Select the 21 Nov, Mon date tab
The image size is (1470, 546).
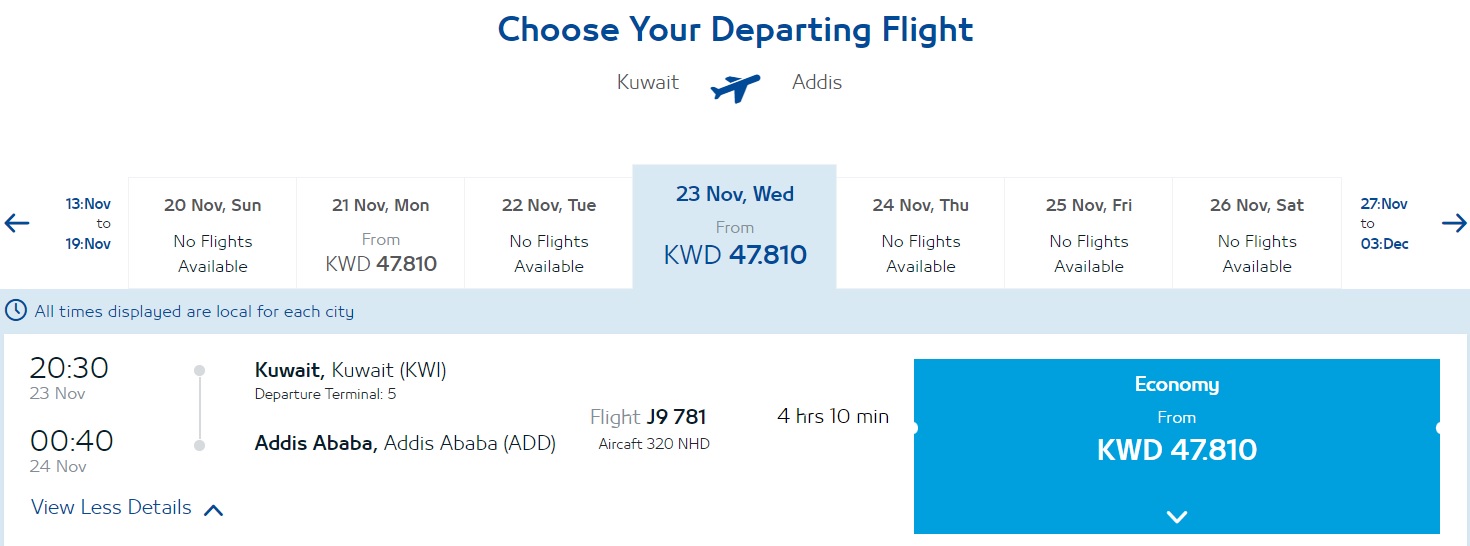click(x=381, y=234)
